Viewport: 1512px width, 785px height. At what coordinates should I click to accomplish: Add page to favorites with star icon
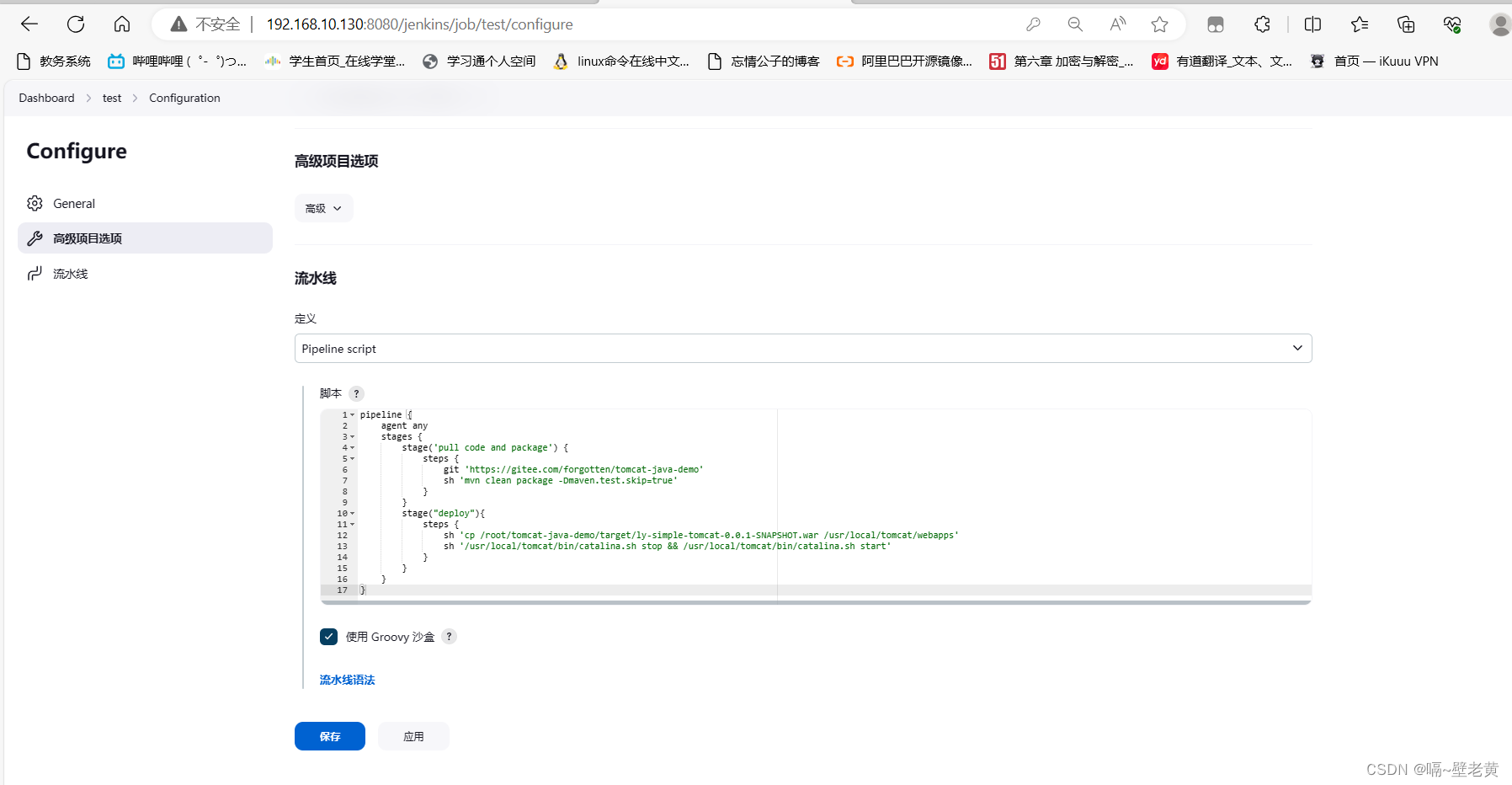coord(1159,24)
